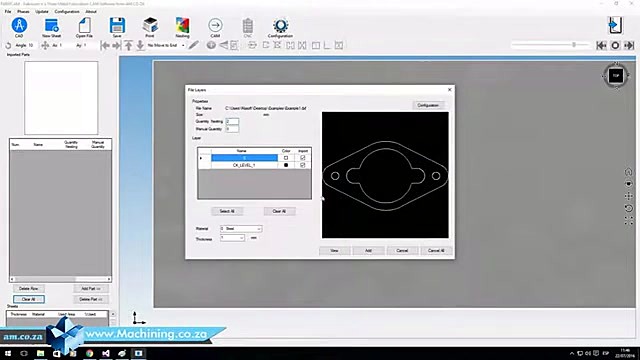Open the Update menu
This screenshot has width=640, height=360.
pyautogui.click(x=42, y=11)
